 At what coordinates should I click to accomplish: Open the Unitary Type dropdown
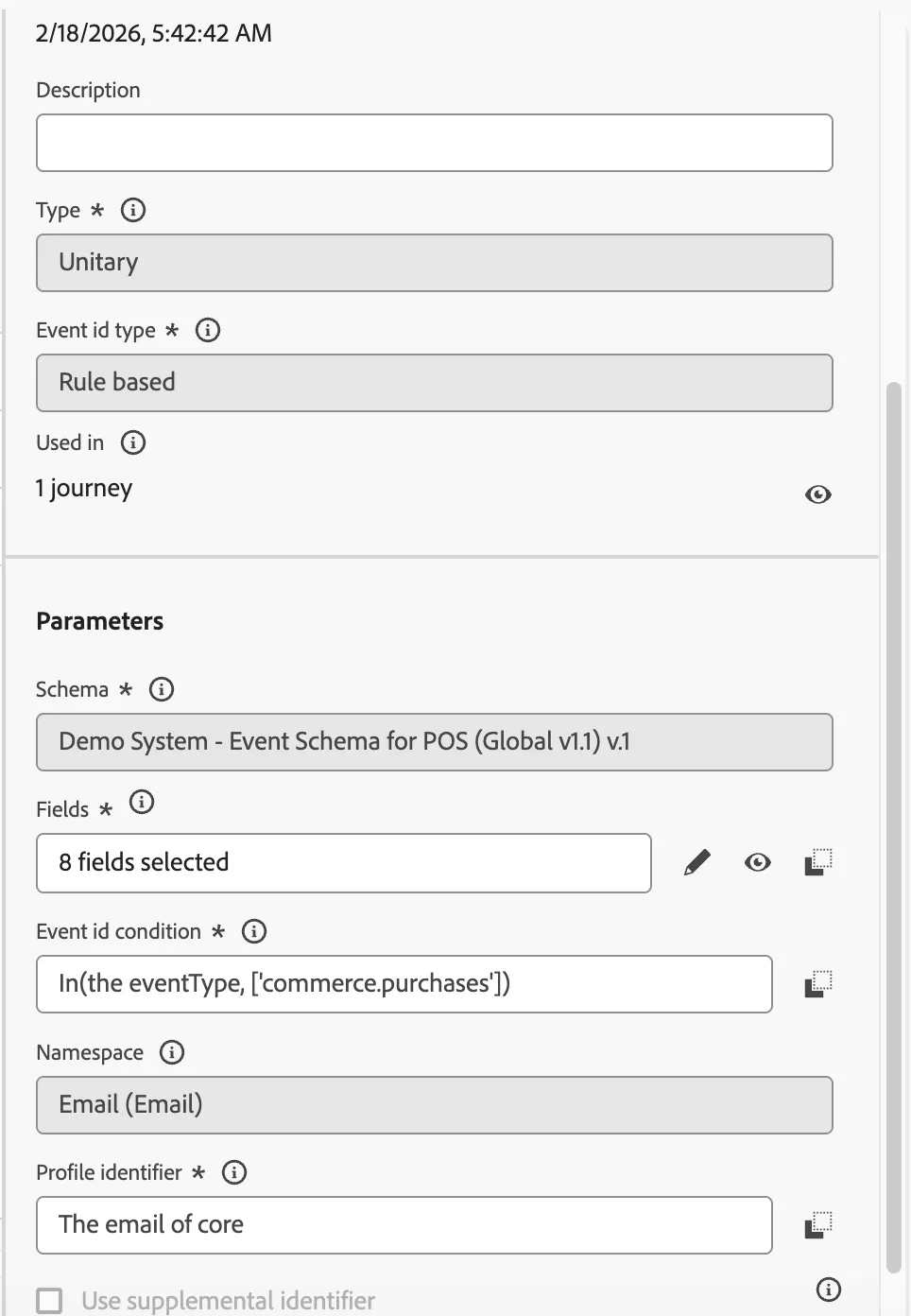[x=435, y=263]
